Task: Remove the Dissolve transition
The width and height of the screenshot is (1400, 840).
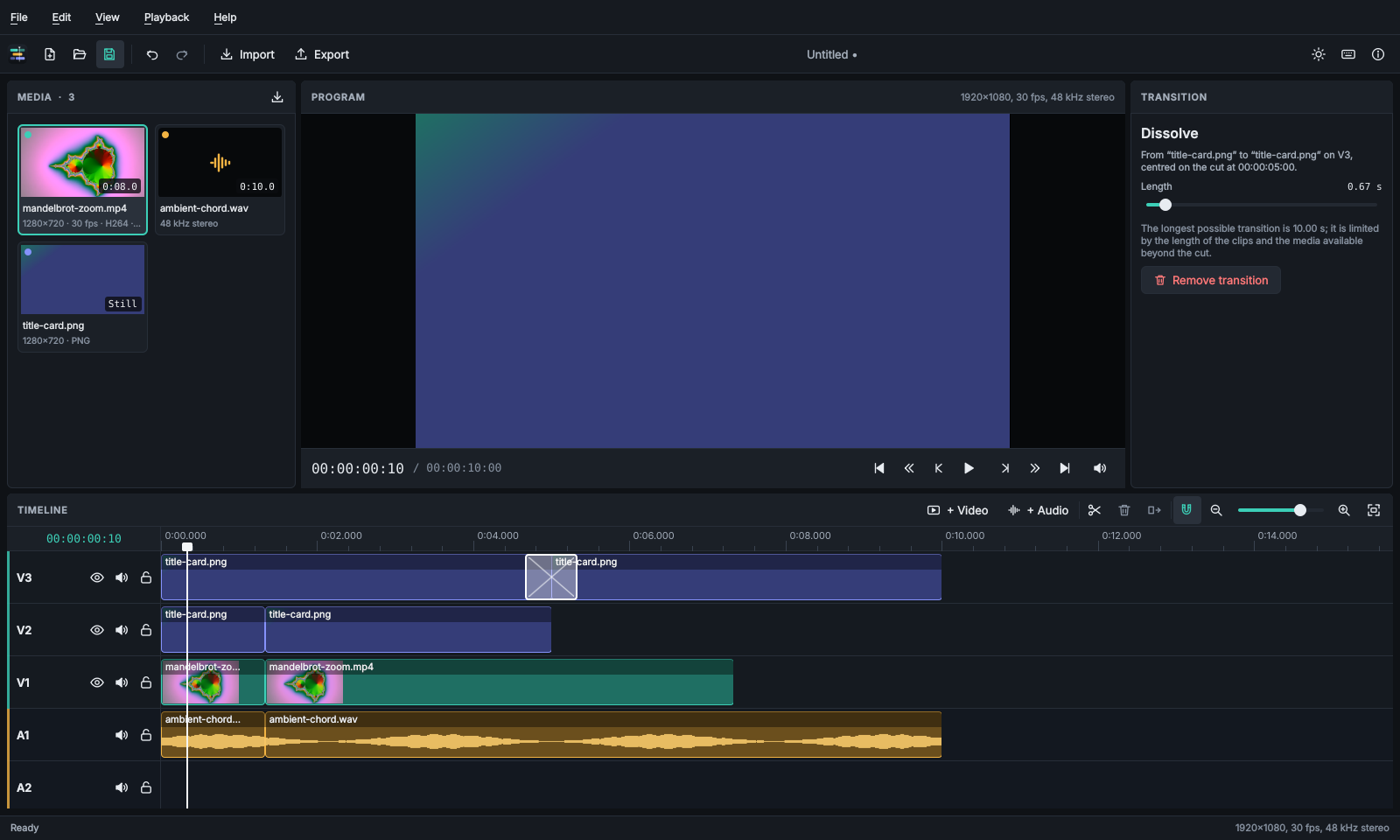Action: (1211, 280)
